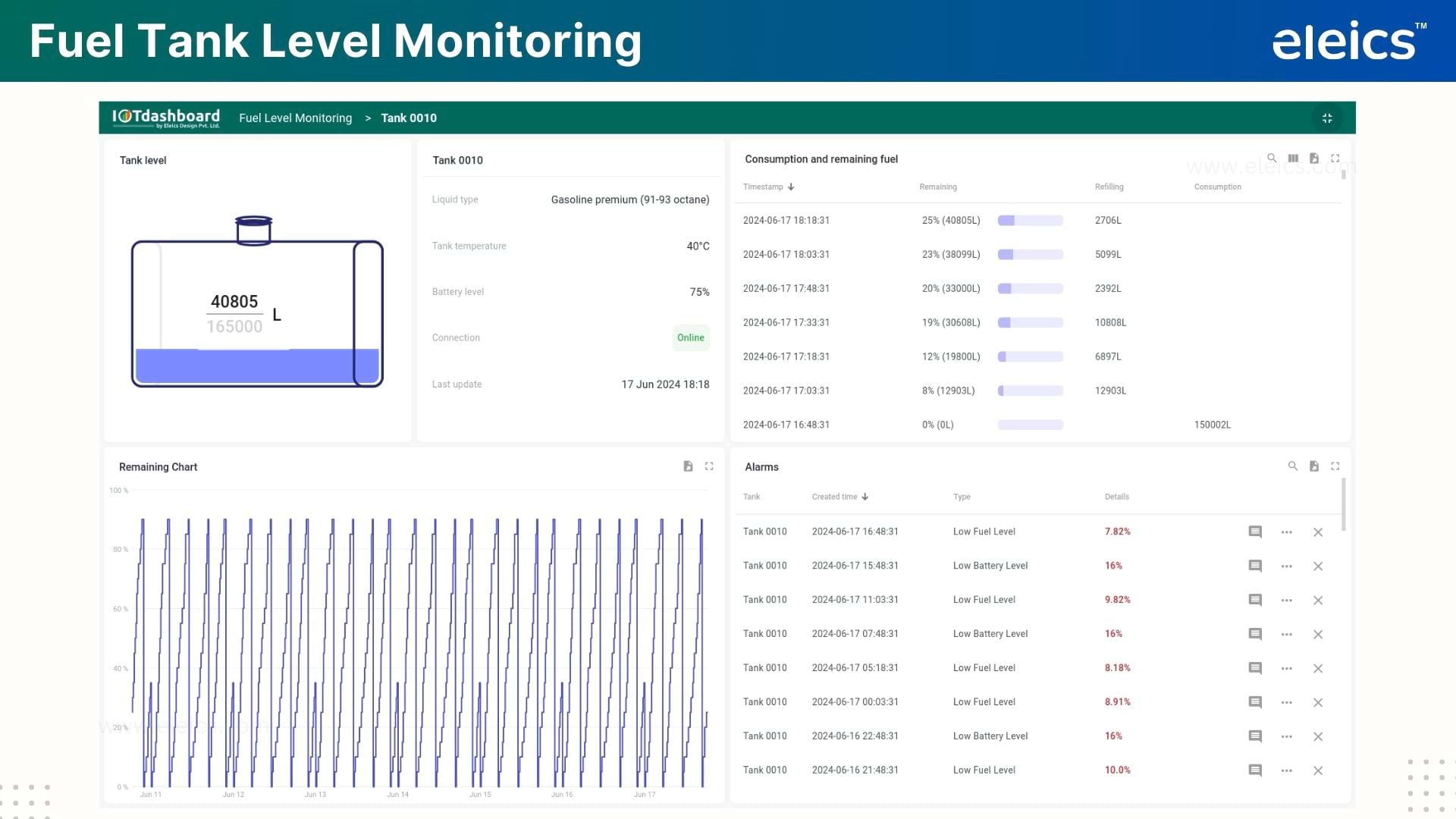Image resolution: width=1456 pixels, height=819 pixels.
Task: Click the Online connection status badge
Action: 690,337
